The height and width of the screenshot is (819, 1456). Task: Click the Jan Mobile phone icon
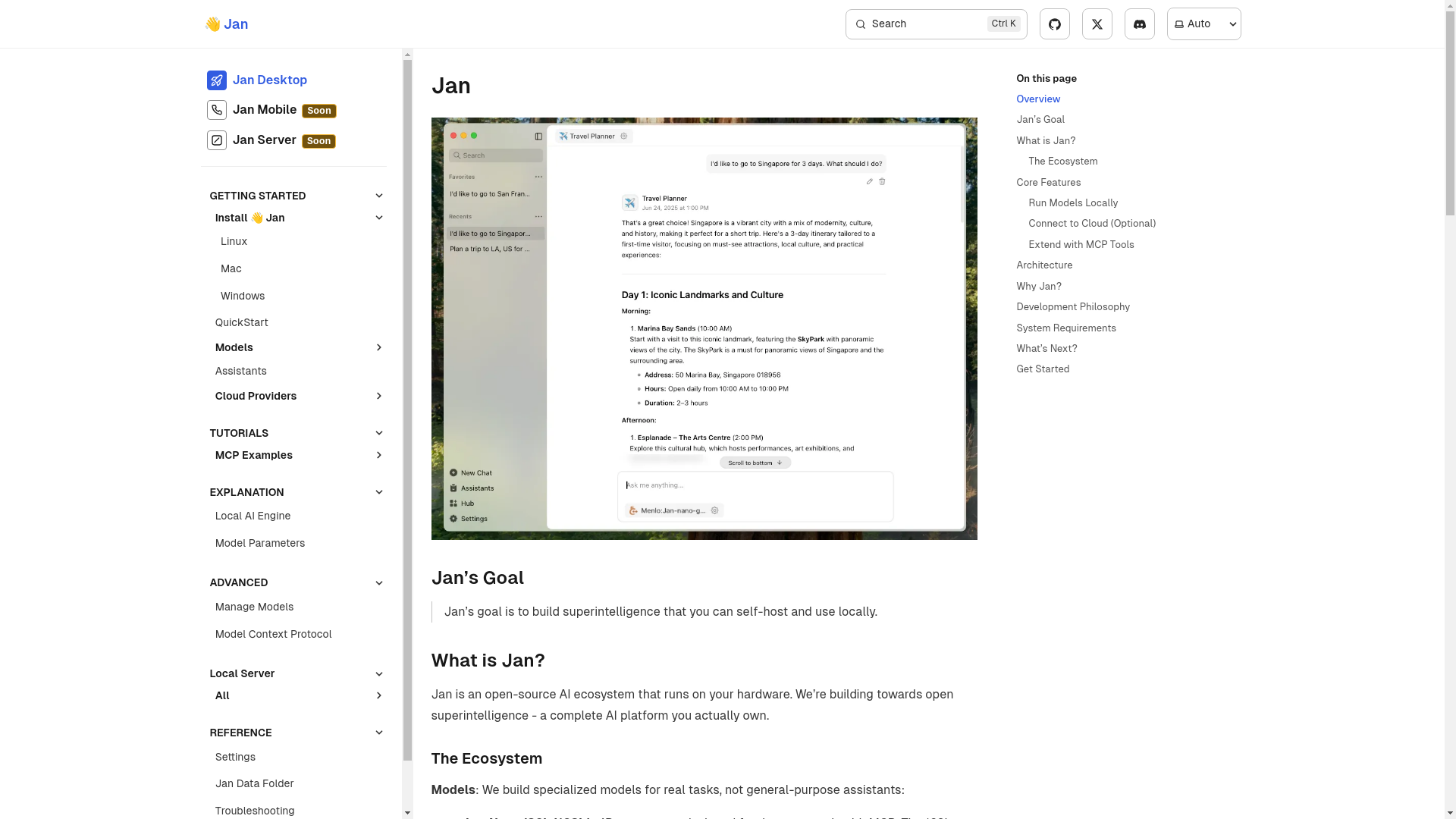tap(216, 110)
